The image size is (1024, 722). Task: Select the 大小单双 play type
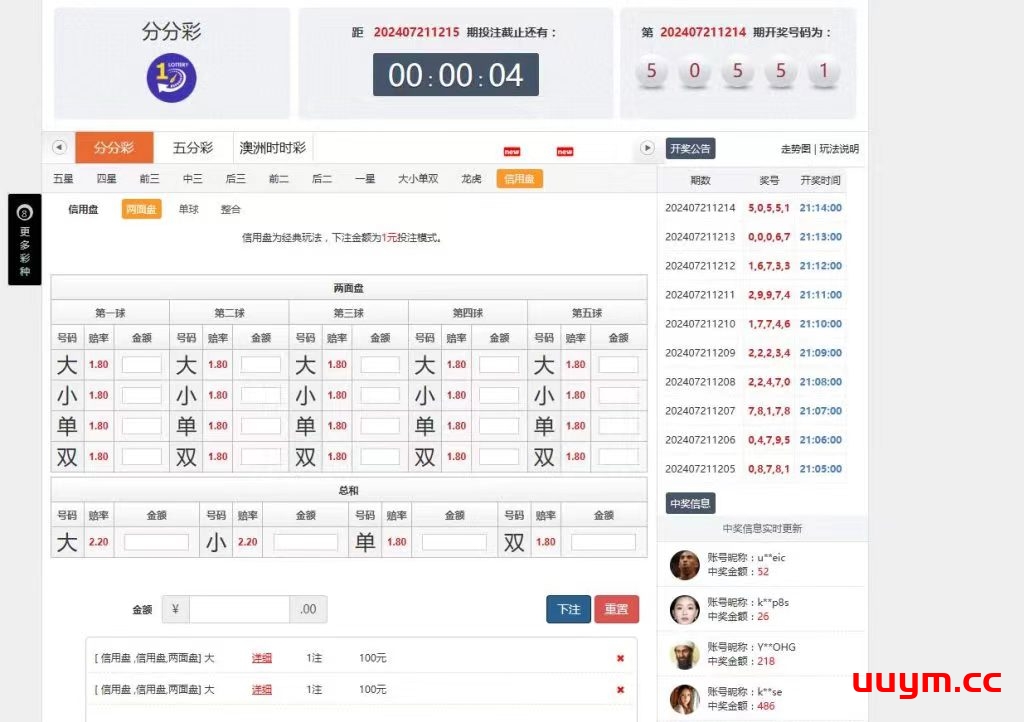click(x=418, y=179)
